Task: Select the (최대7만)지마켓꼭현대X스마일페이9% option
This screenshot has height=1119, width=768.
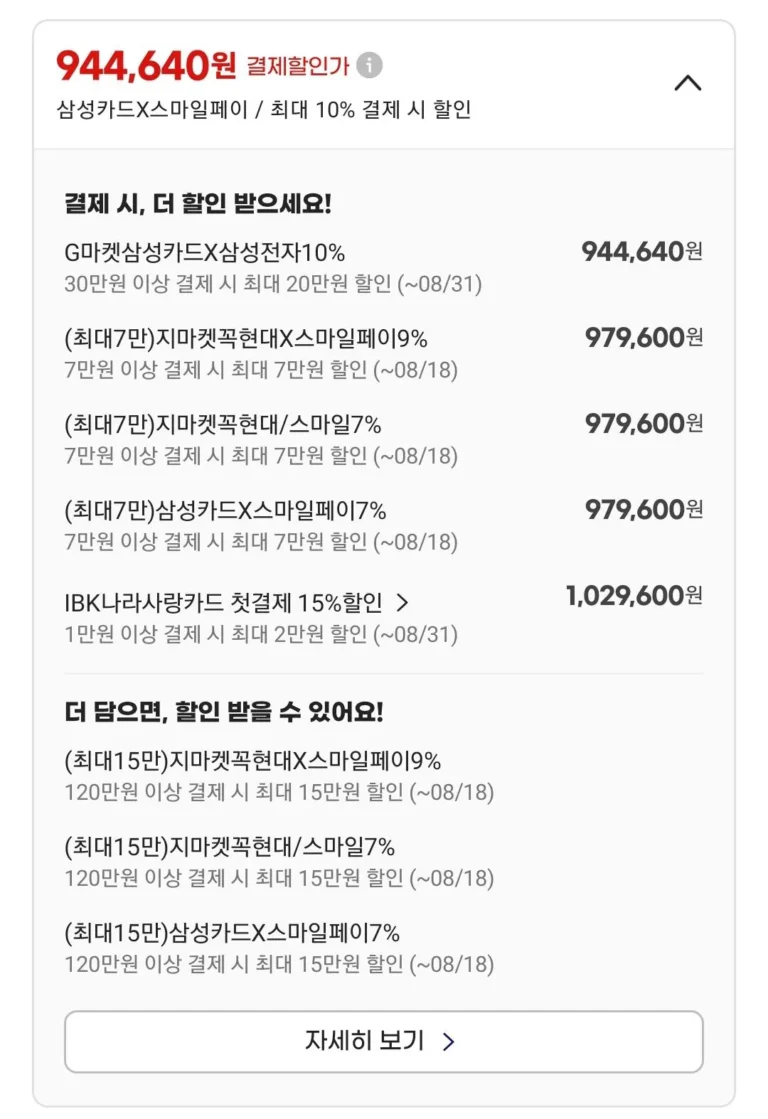Action: click(383, 354)
